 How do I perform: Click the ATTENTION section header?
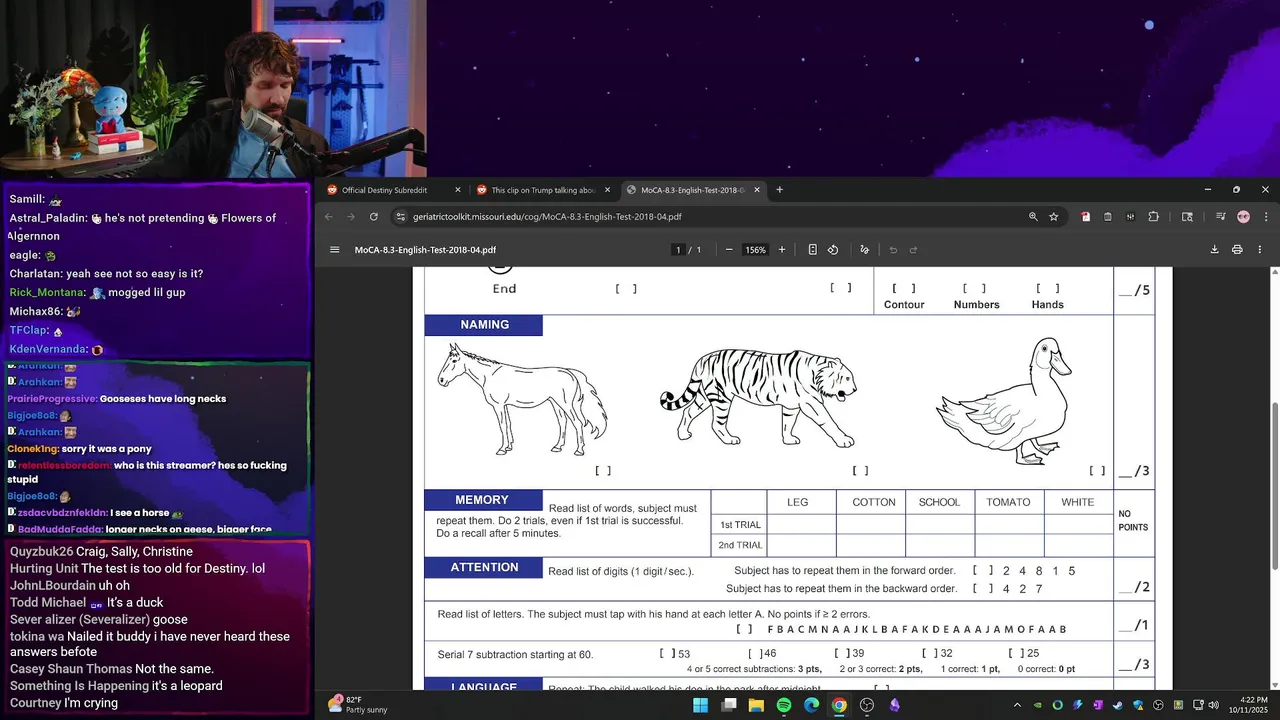click(x=484, y=568)
